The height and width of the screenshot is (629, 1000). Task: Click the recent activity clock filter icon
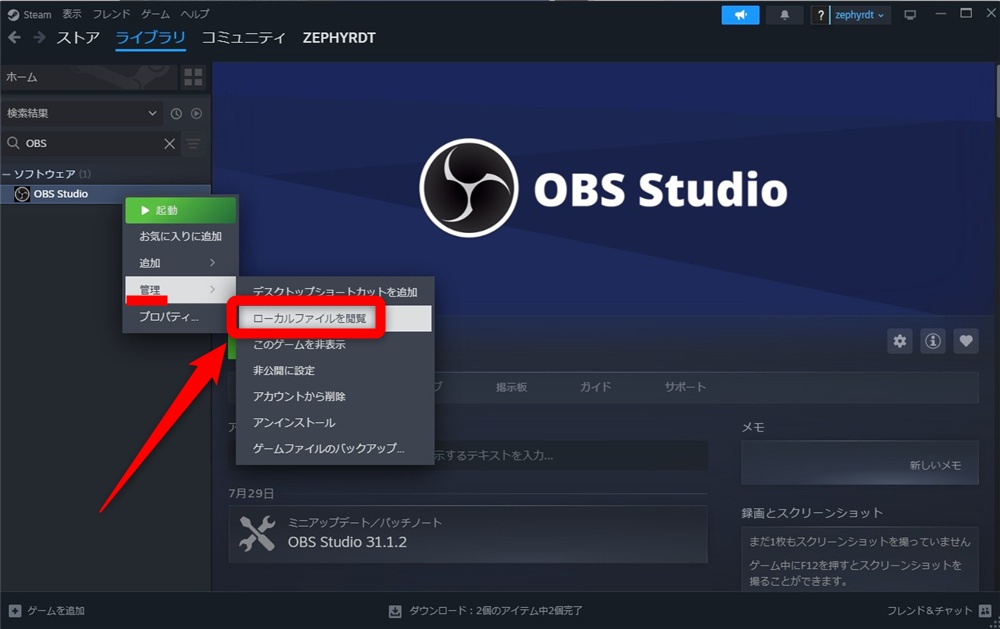pos(176,114)
